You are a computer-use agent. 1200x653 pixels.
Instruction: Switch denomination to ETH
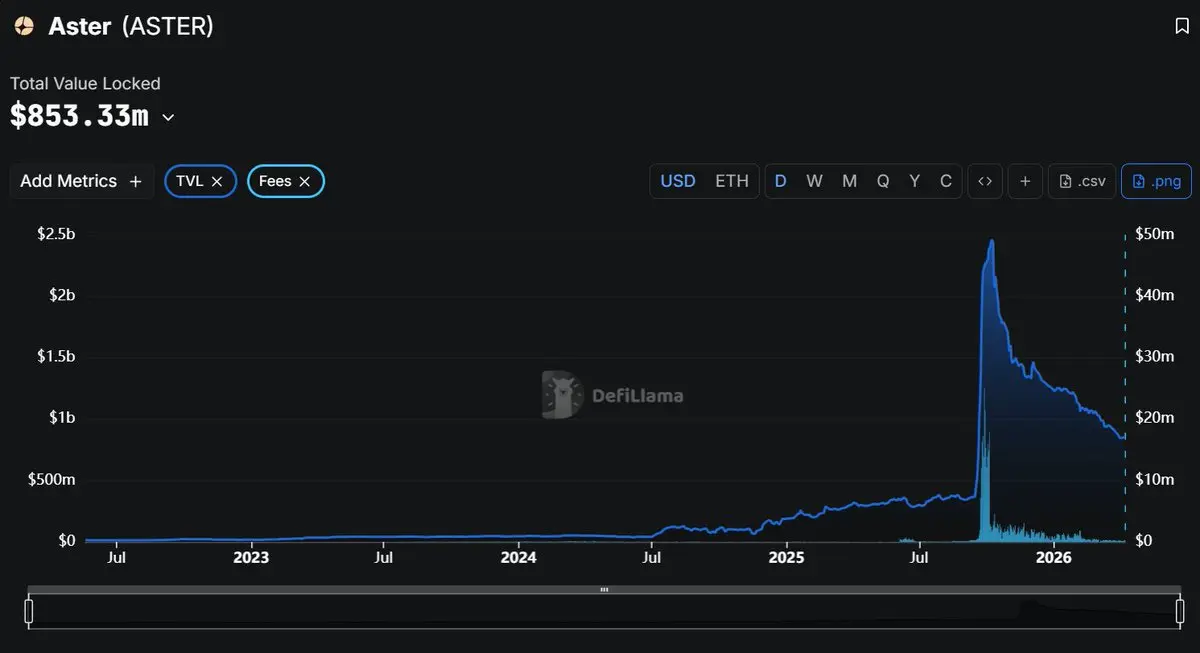pyautogui.click(x=731, y=181)
